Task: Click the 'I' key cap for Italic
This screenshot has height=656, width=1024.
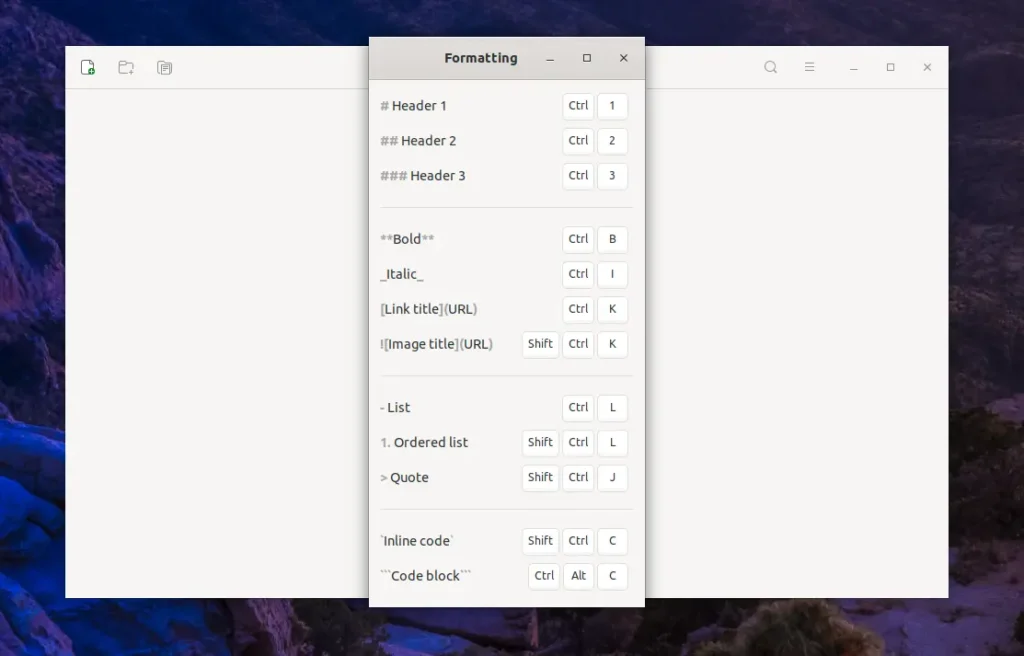Action: [x=612, y=274]
